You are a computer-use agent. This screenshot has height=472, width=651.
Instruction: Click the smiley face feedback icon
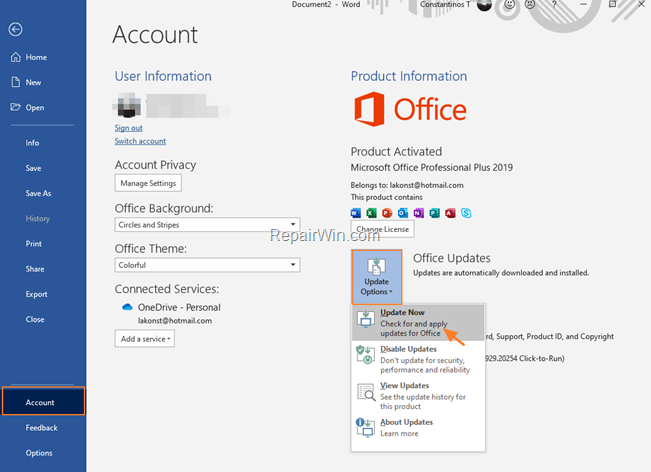point(509,4)
